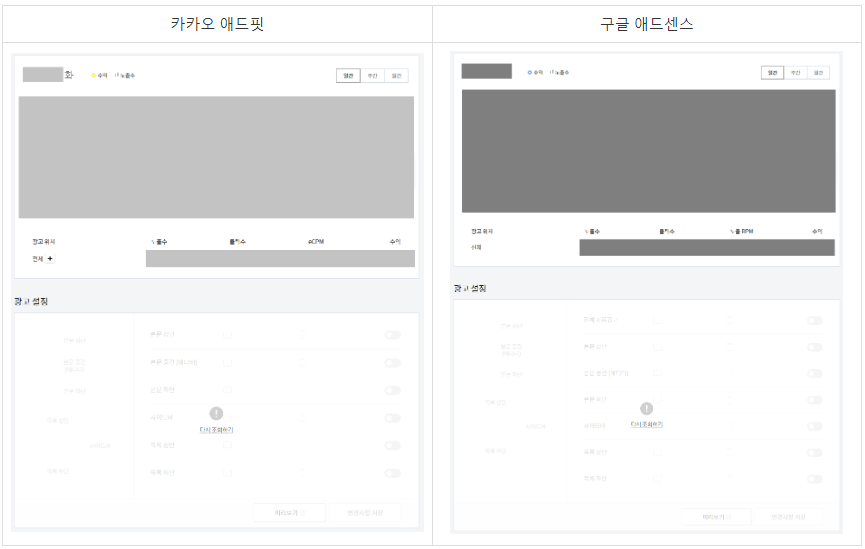Click the 구글 애드센스 column title

point(647,24)
